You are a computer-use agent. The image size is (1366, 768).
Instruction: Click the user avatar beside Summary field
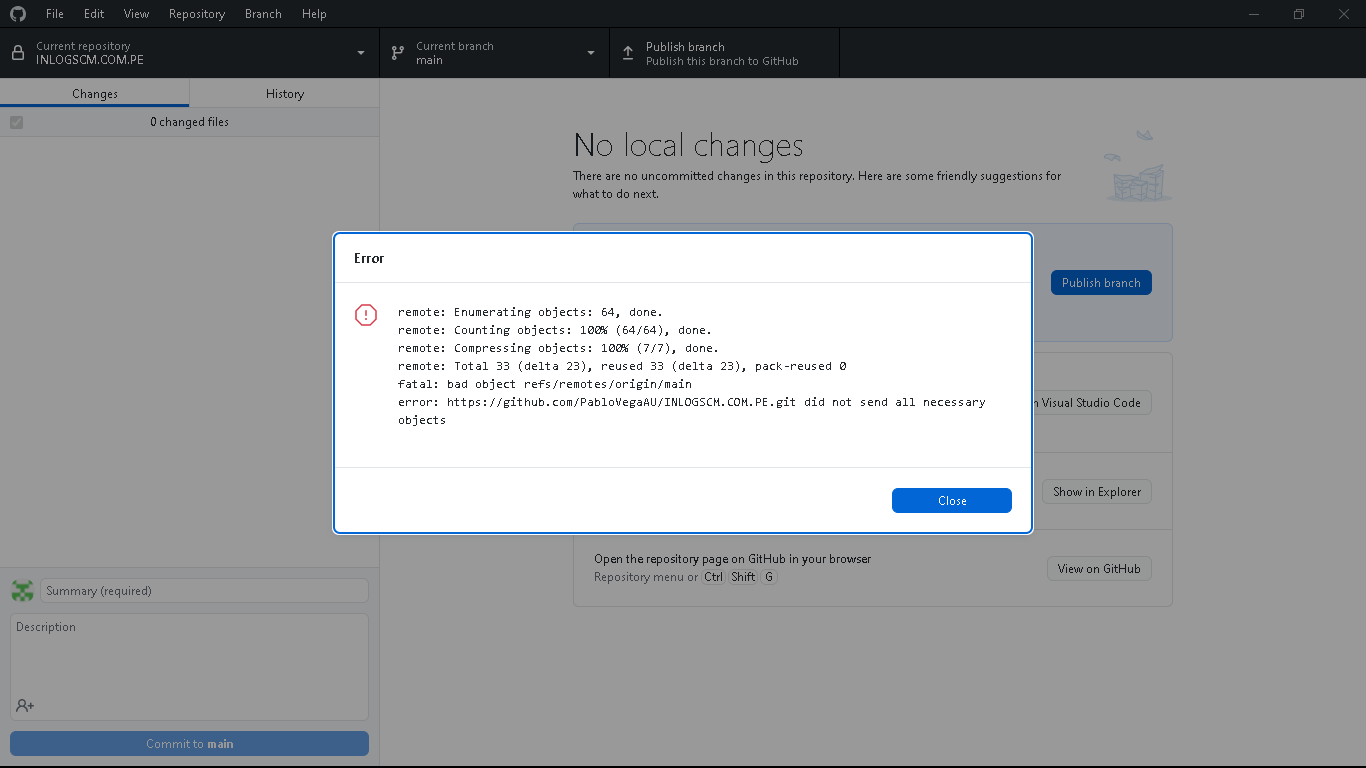coord(22,591)
